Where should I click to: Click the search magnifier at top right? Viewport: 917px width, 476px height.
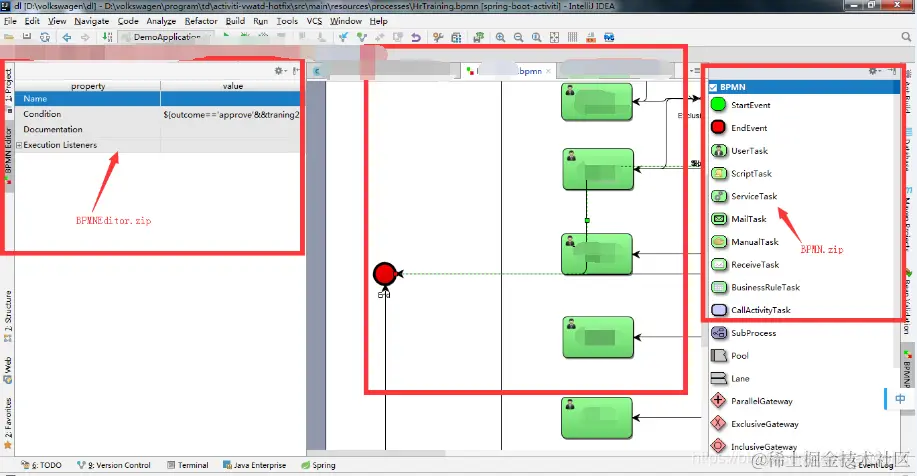[906, 37]
